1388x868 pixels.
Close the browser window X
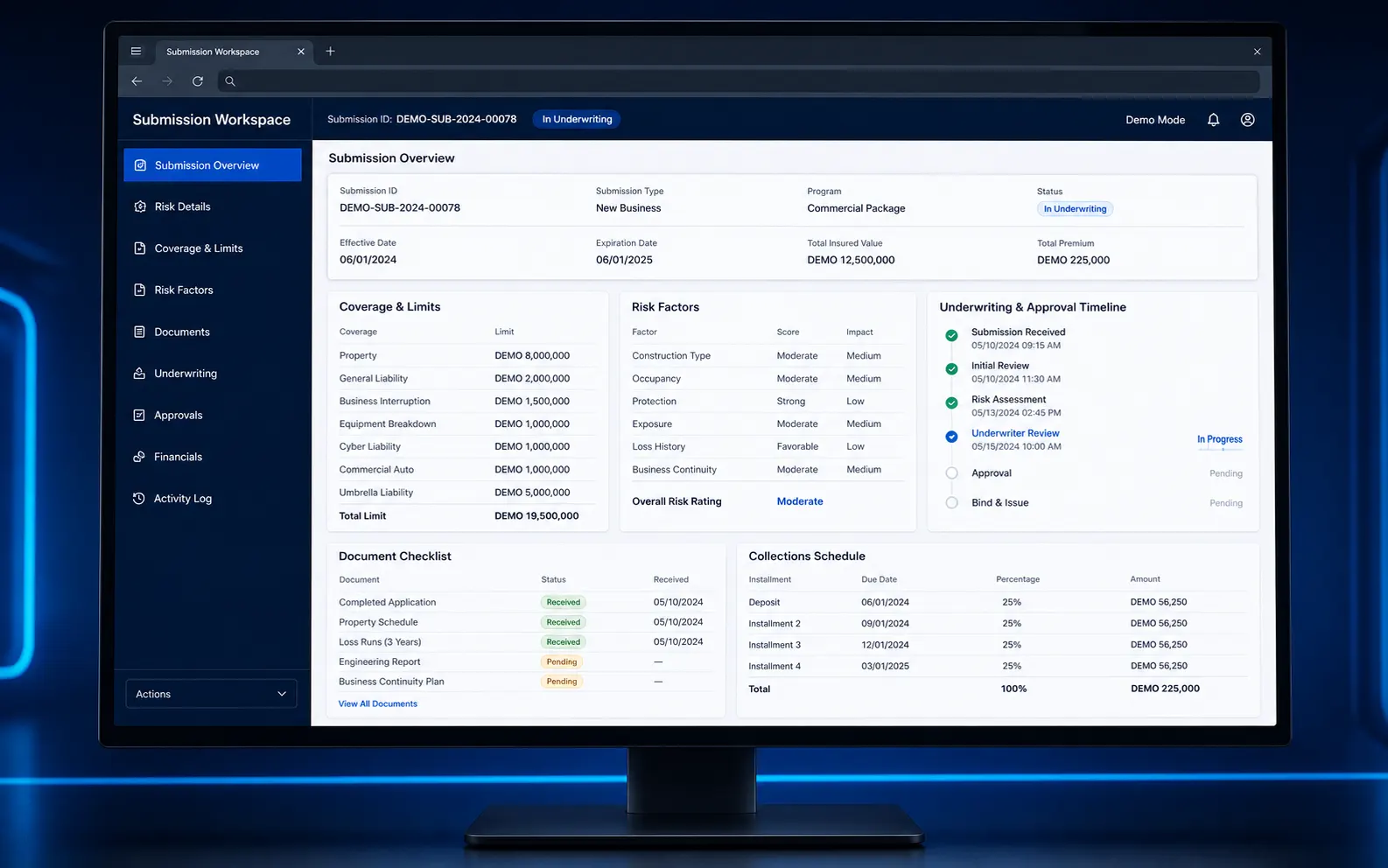[1257, 52]
